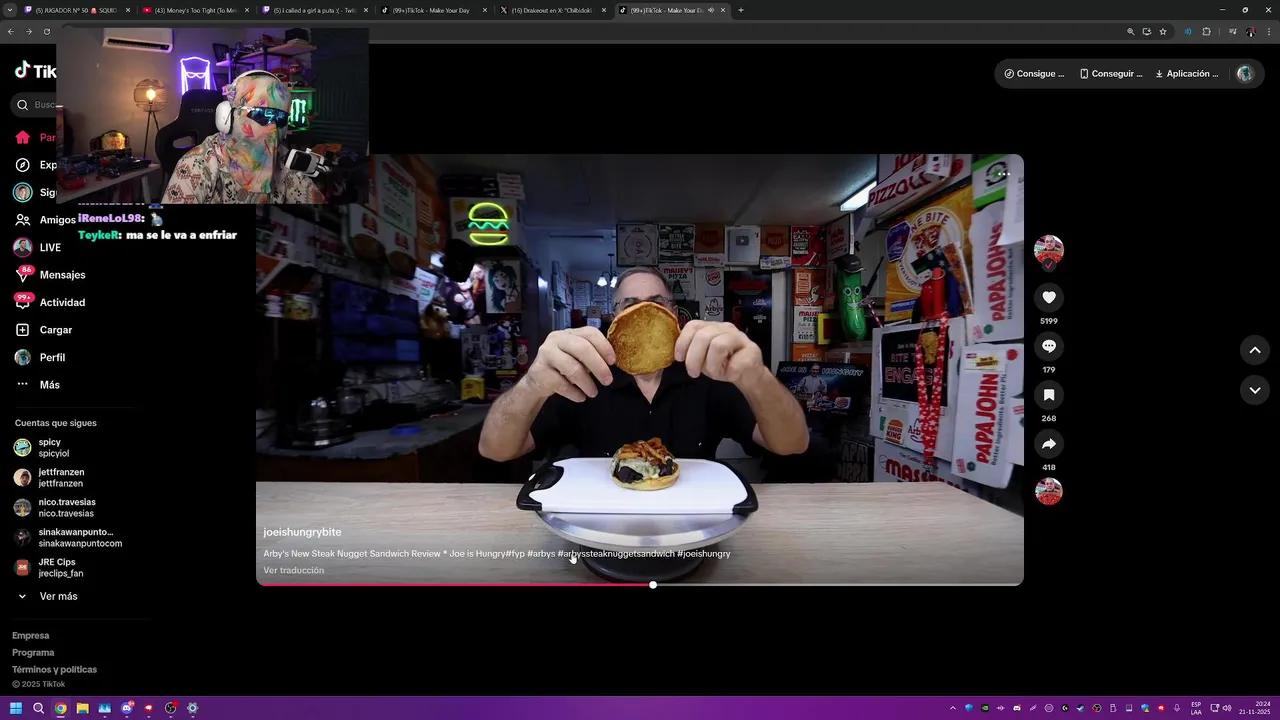Open the three-dots video options menu
Screen dimensions: 1280x720
pyautogui.click(x=1003, y=174)
